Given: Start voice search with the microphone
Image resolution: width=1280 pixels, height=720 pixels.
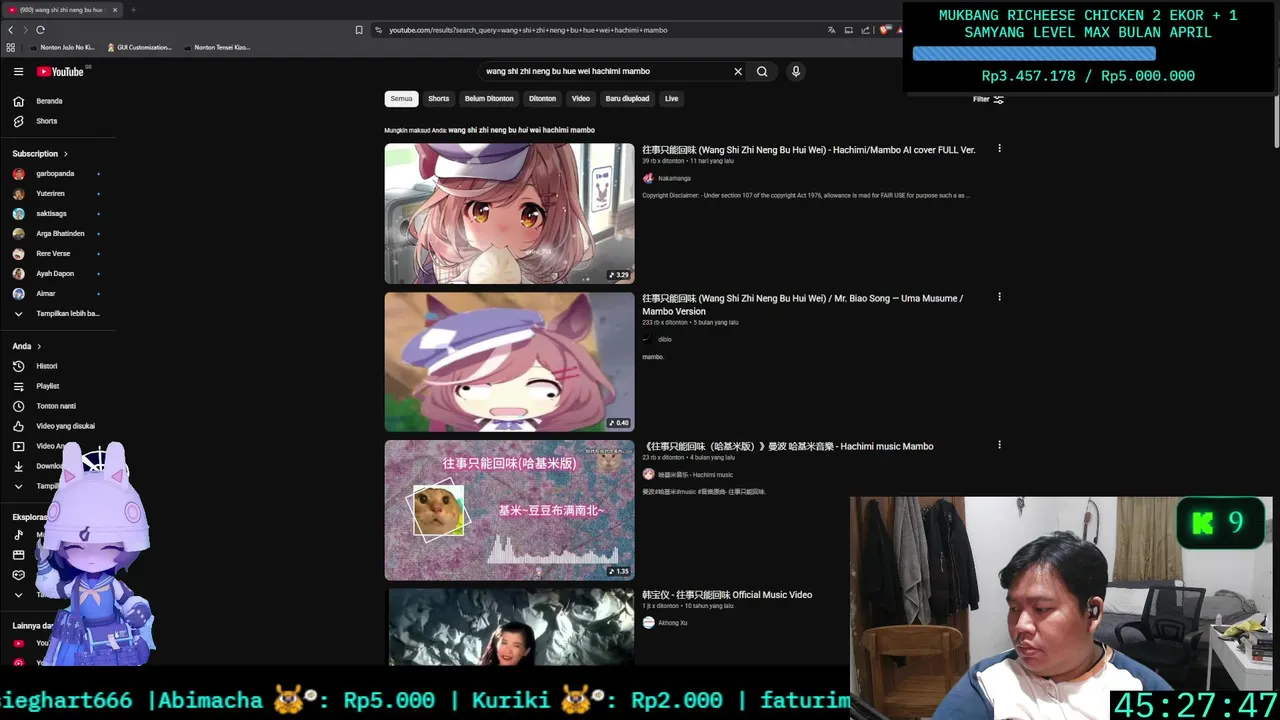Looking at the screenshot, I should [796, 71].
